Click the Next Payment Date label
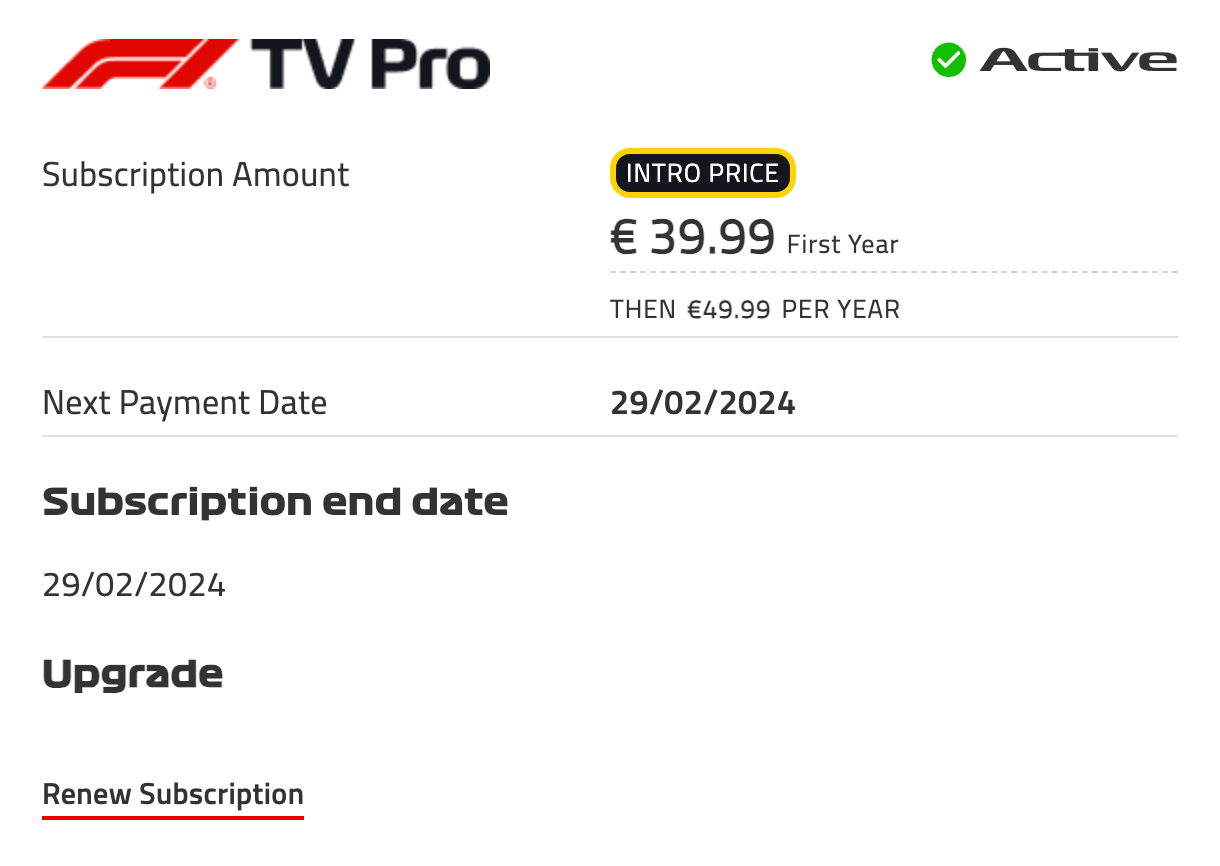 click(x=185, y=403)
